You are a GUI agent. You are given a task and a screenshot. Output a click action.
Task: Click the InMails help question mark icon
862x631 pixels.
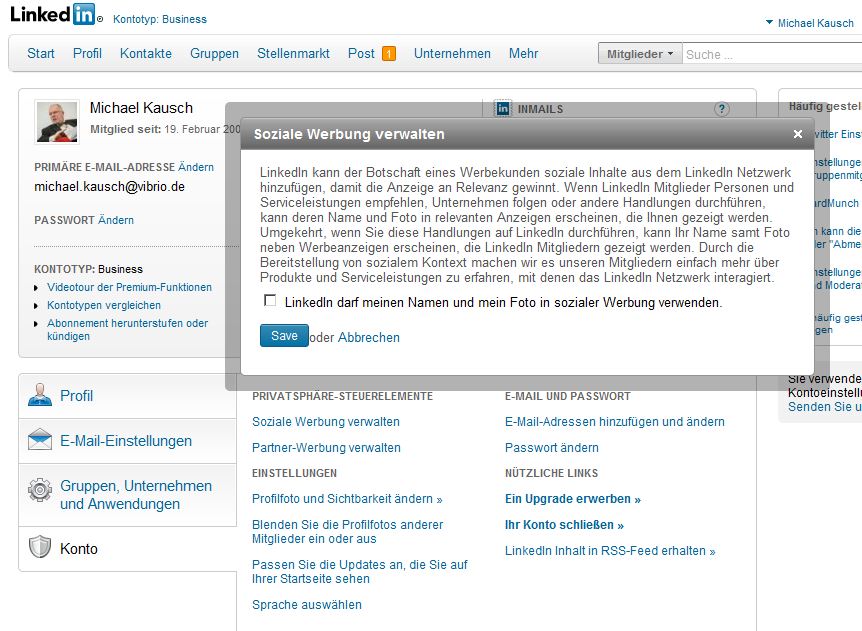[722, 109]
